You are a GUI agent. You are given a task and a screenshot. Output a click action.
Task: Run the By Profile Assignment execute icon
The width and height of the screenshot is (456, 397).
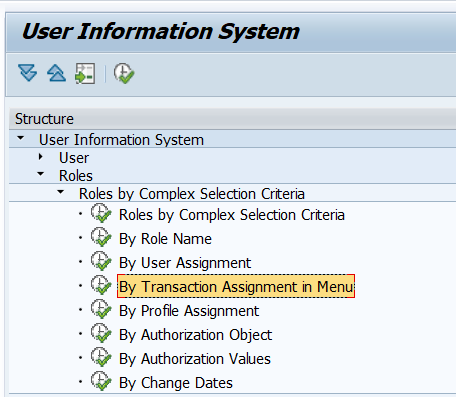pos(101,309)
